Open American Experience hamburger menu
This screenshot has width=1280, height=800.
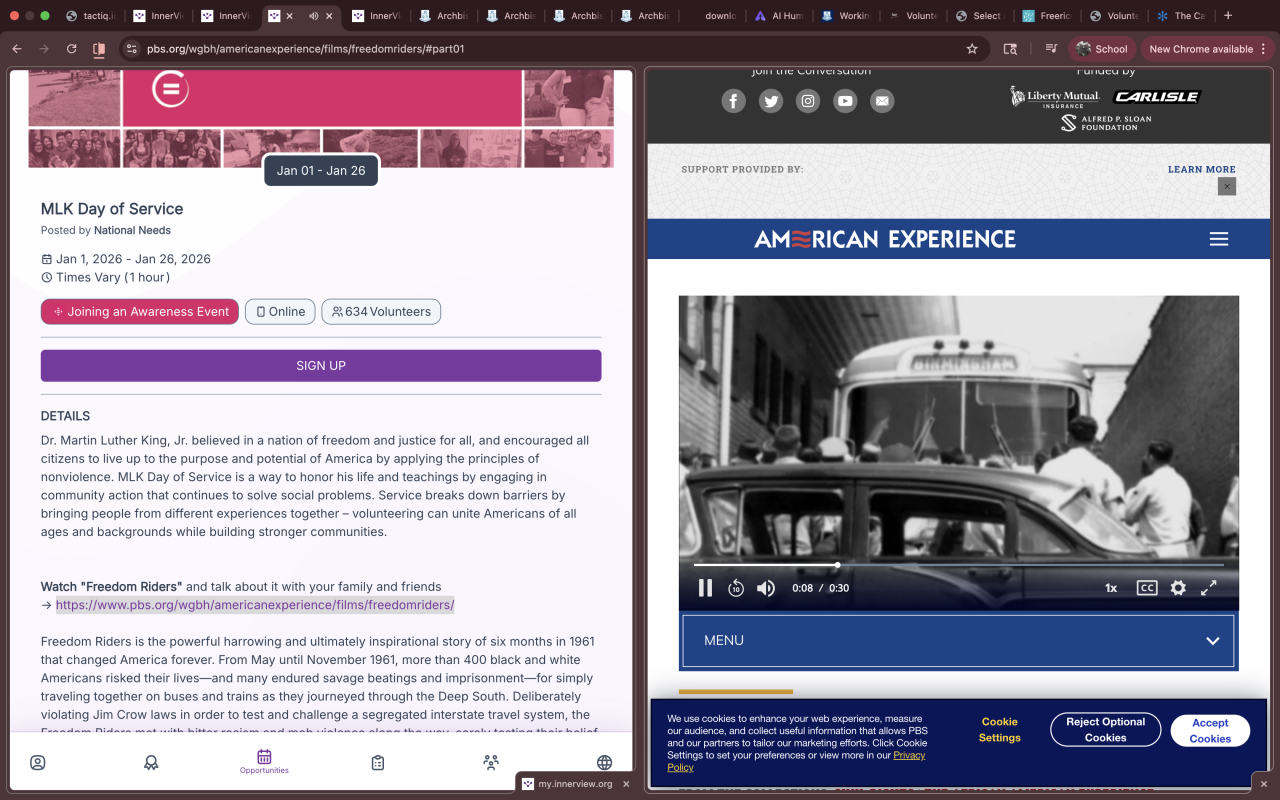[1218, 239]
